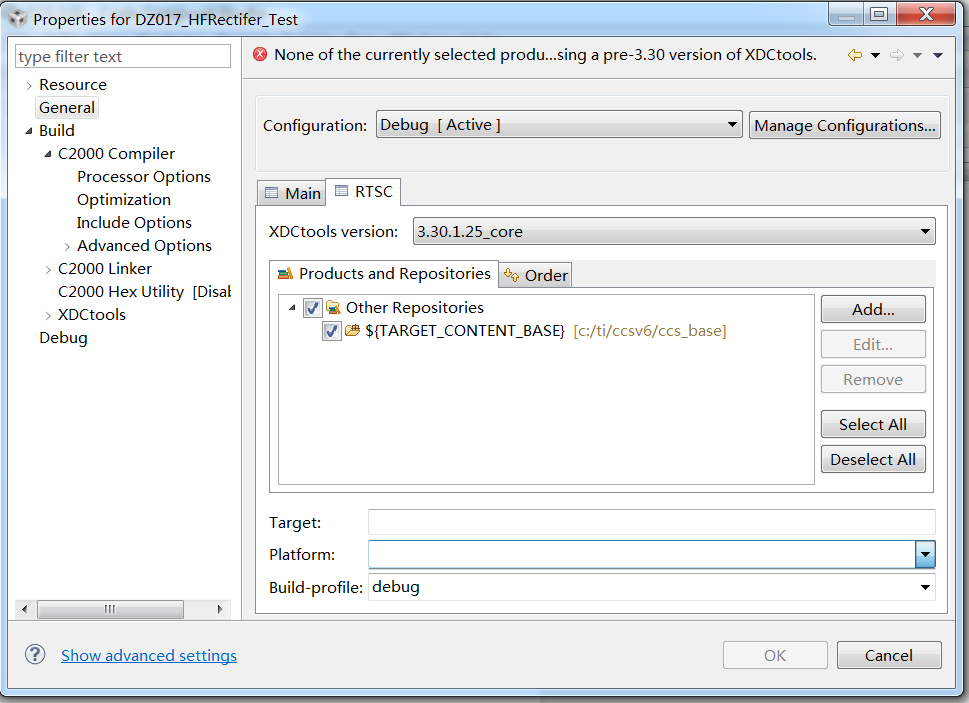The height and width of the screenshot is (703, 969).
Task: Open the XDCtools version dropdown
Action: click(674, 232)
